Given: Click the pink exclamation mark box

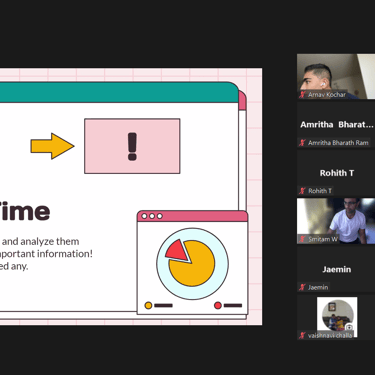Looking at the screenshot, I should (132, 146).
